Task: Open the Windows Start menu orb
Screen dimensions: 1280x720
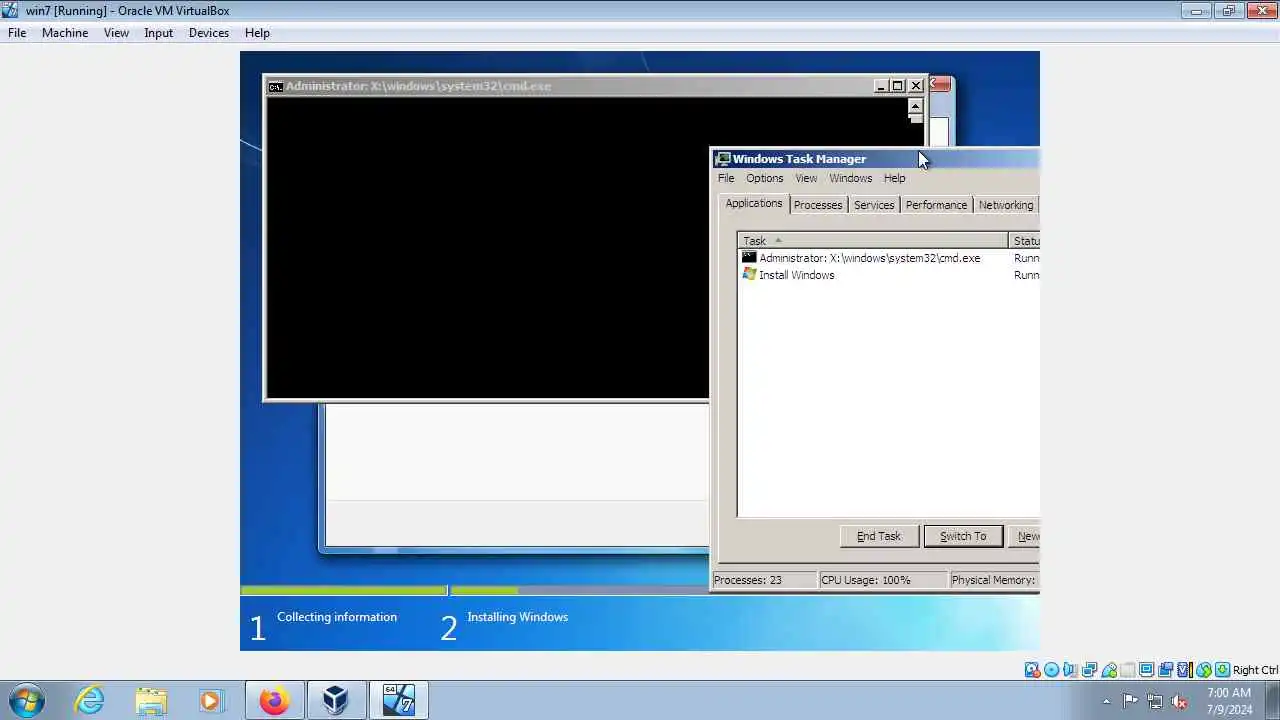Action: (x=26, y=700)
